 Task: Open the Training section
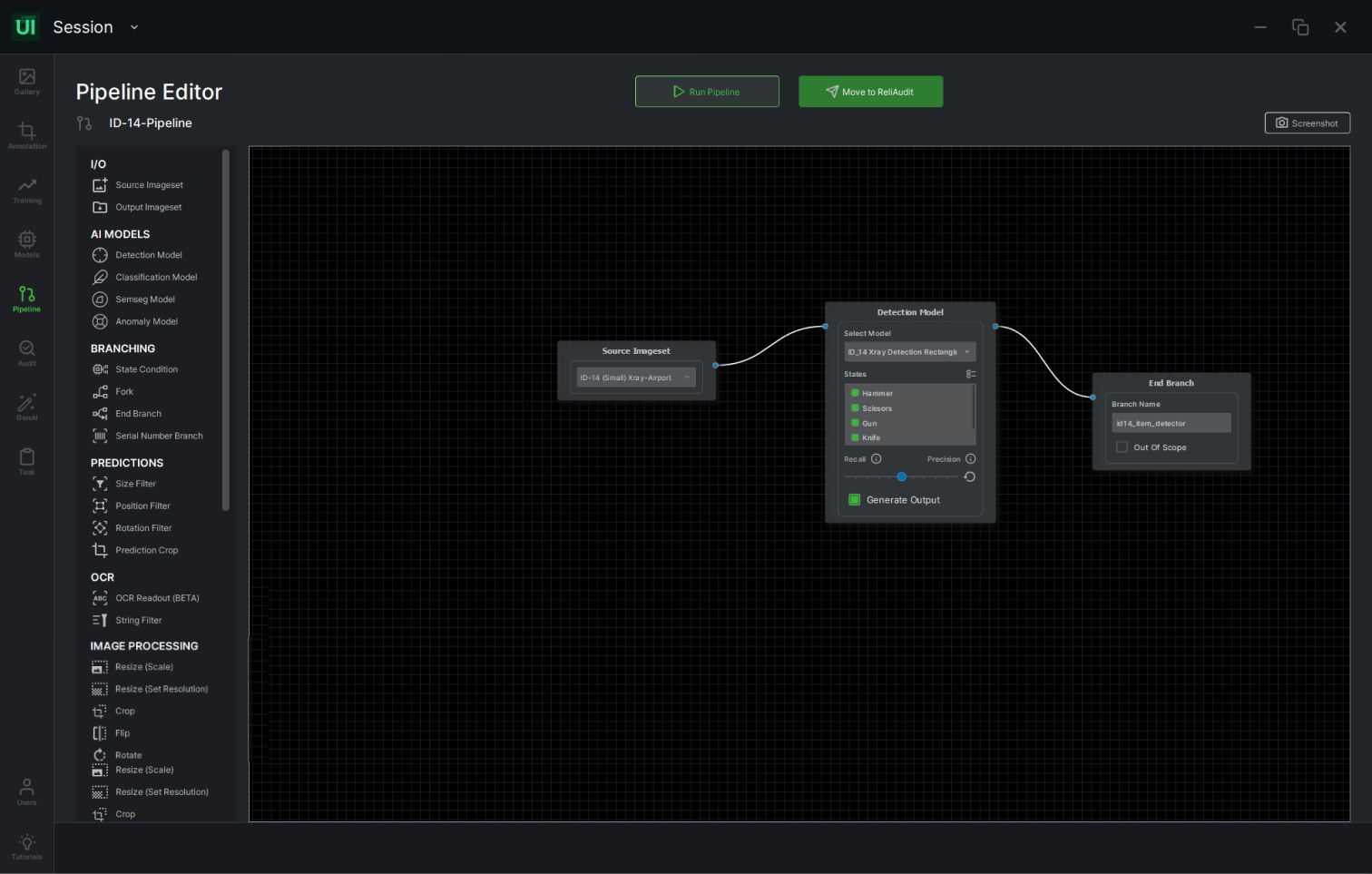(27, 191)
